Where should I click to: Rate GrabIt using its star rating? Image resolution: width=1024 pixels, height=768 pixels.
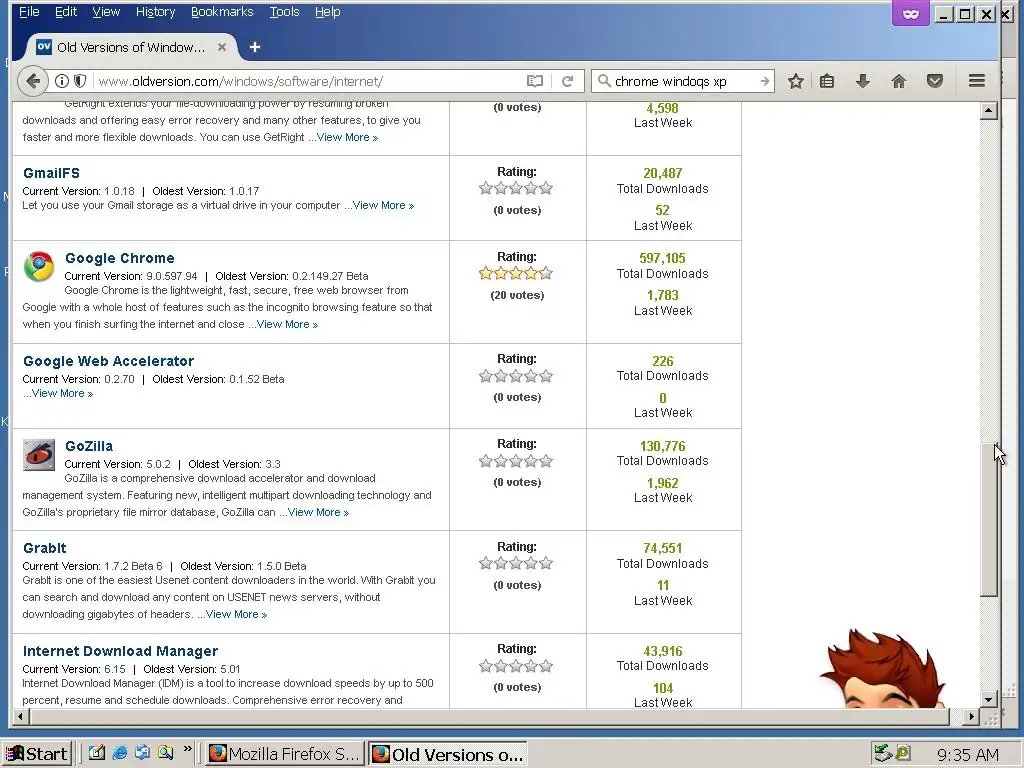[x=516, y=563]
